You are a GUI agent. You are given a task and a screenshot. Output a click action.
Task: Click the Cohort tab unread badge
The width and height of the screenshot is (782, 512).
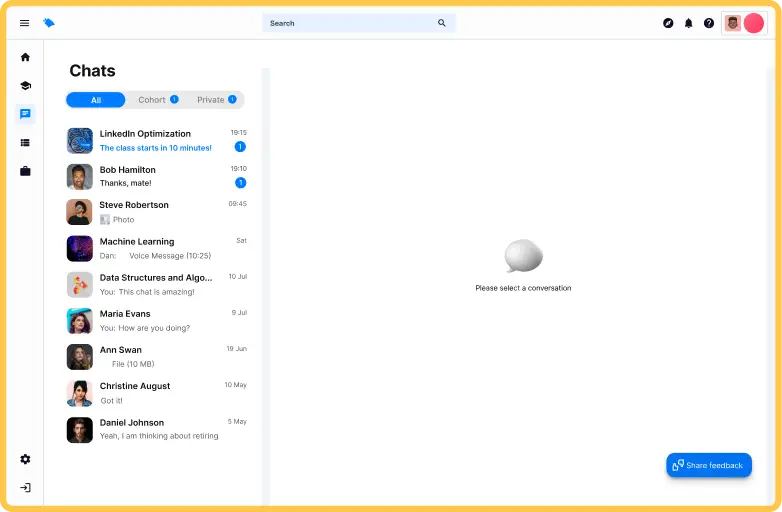tap(174, 99)
